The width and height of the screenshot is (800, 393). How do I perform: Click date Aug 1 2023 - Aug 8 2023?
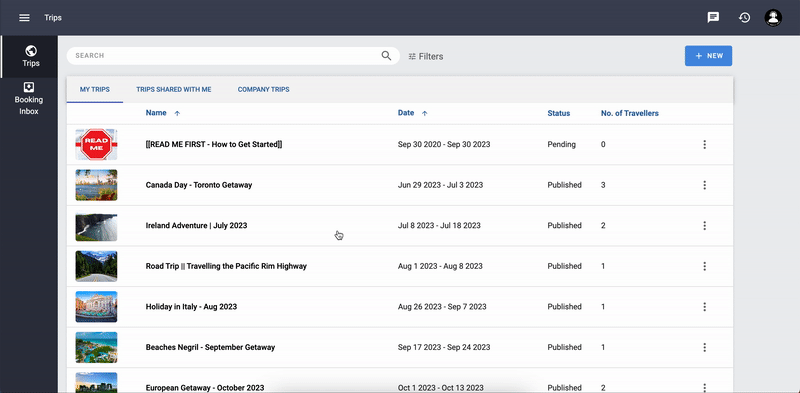click(440, 266)
